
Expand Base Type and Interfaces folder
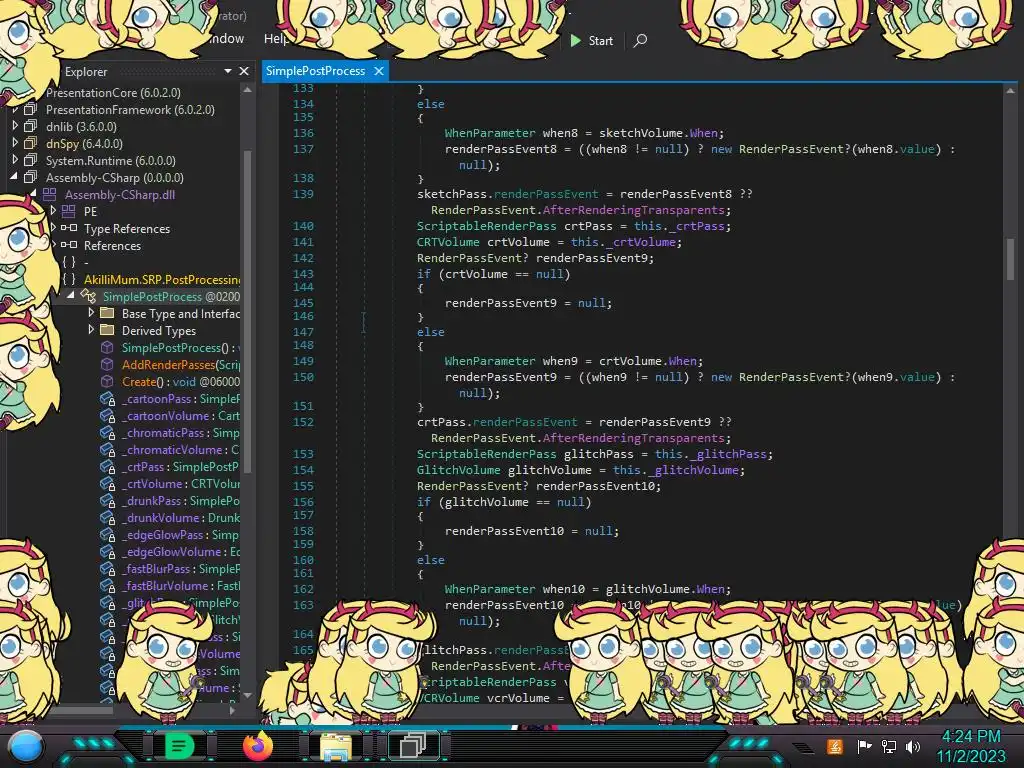[91, 312]
